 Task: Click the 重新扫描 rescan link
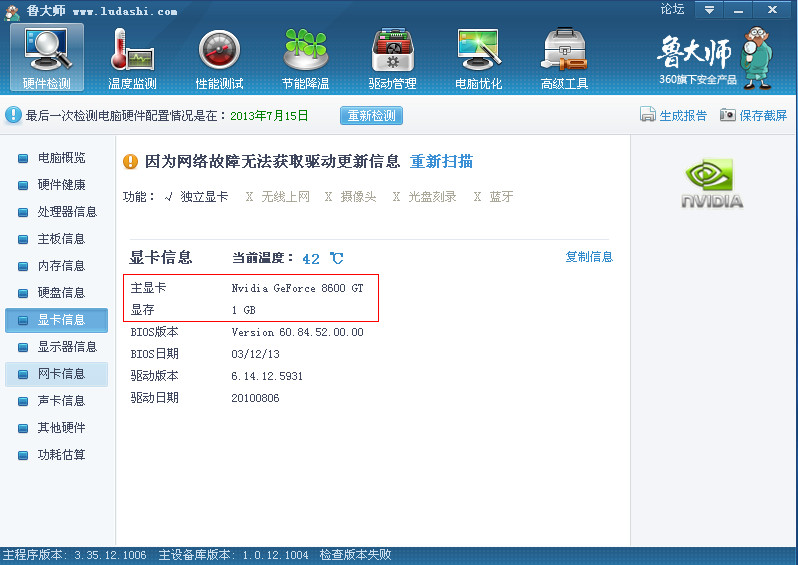[441, 161]
